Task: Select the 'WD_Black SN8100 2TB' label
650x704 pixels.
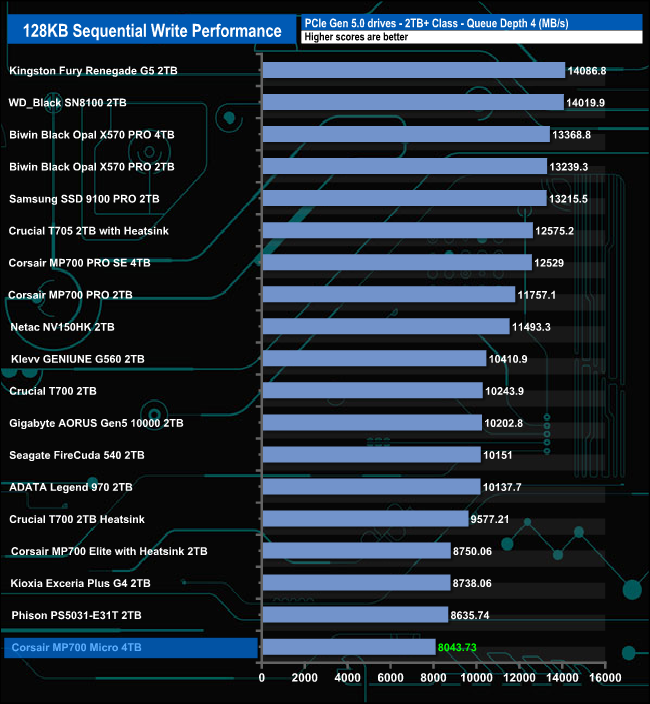Action: click(67, 102)
